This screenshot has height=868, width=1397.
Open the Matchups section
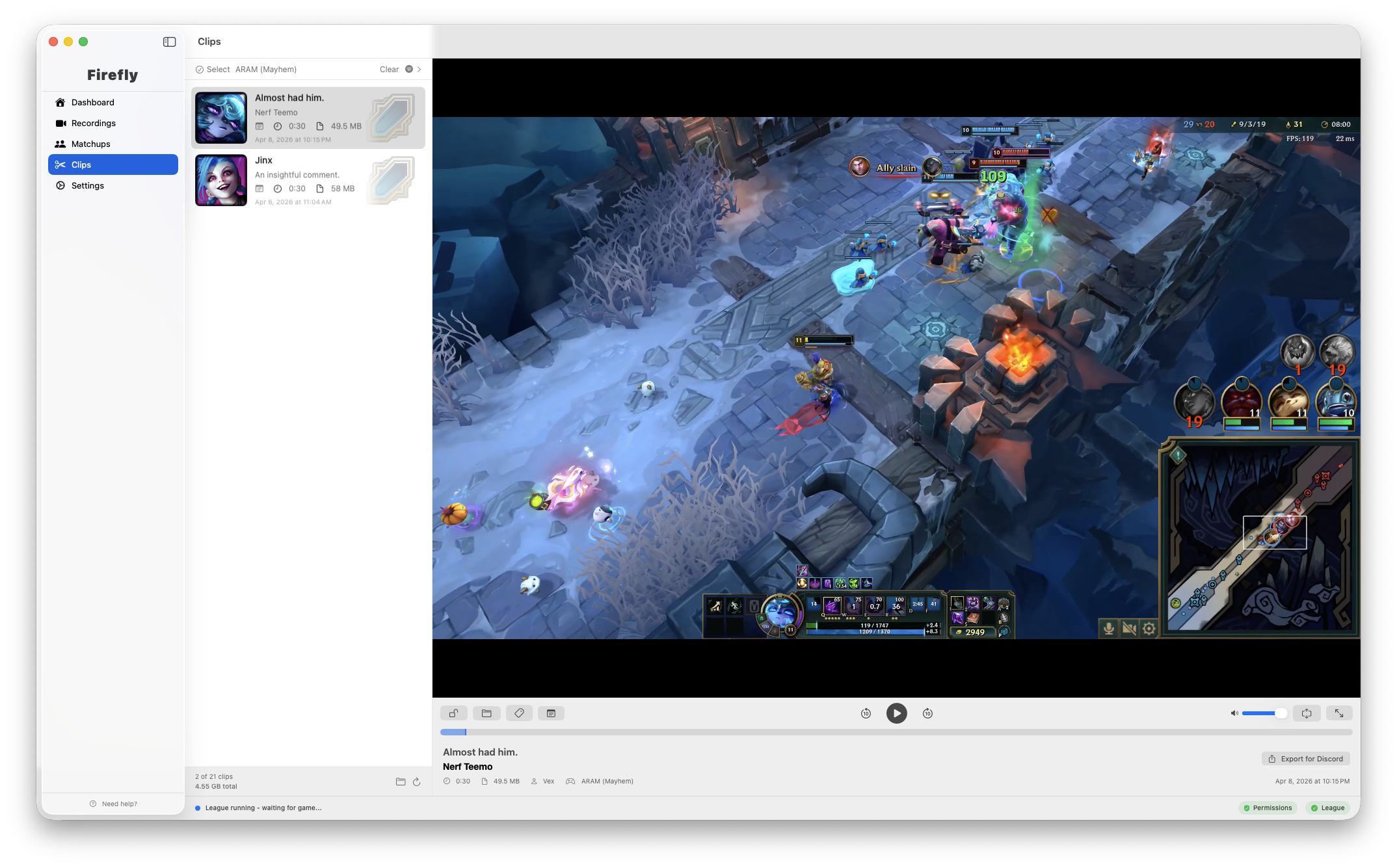click(x=113, y=144)
